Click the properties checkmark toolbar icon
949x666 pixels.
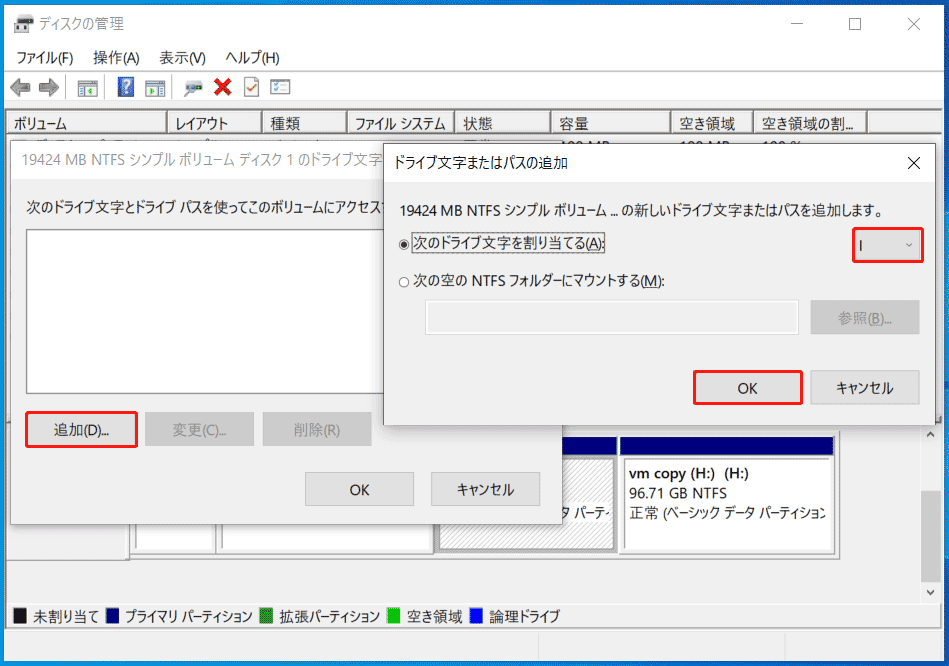[251, 88]
